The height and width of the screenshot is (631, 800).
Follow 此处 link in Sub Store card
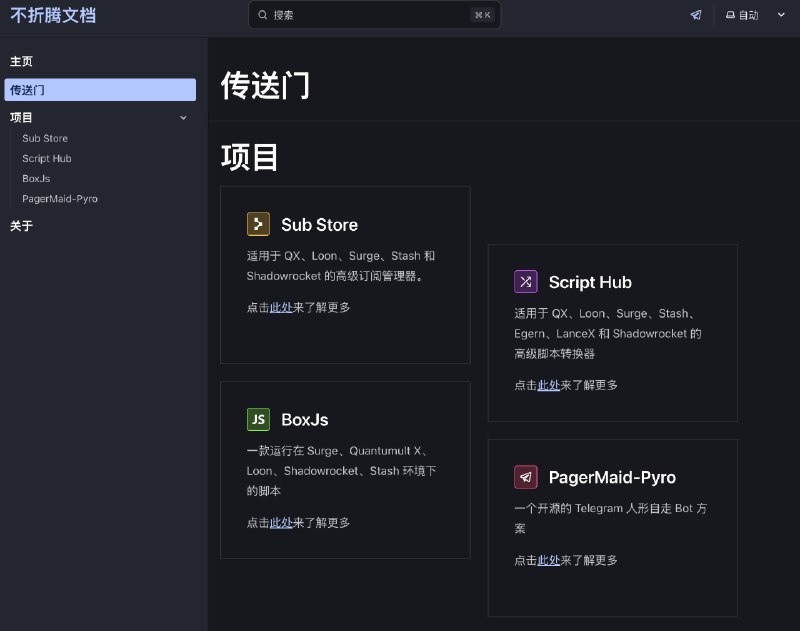point(281,308)
